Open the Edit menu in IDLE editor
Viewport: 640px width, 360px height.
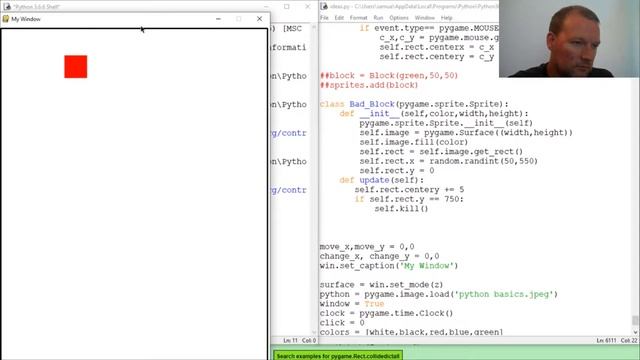point(339,18)
